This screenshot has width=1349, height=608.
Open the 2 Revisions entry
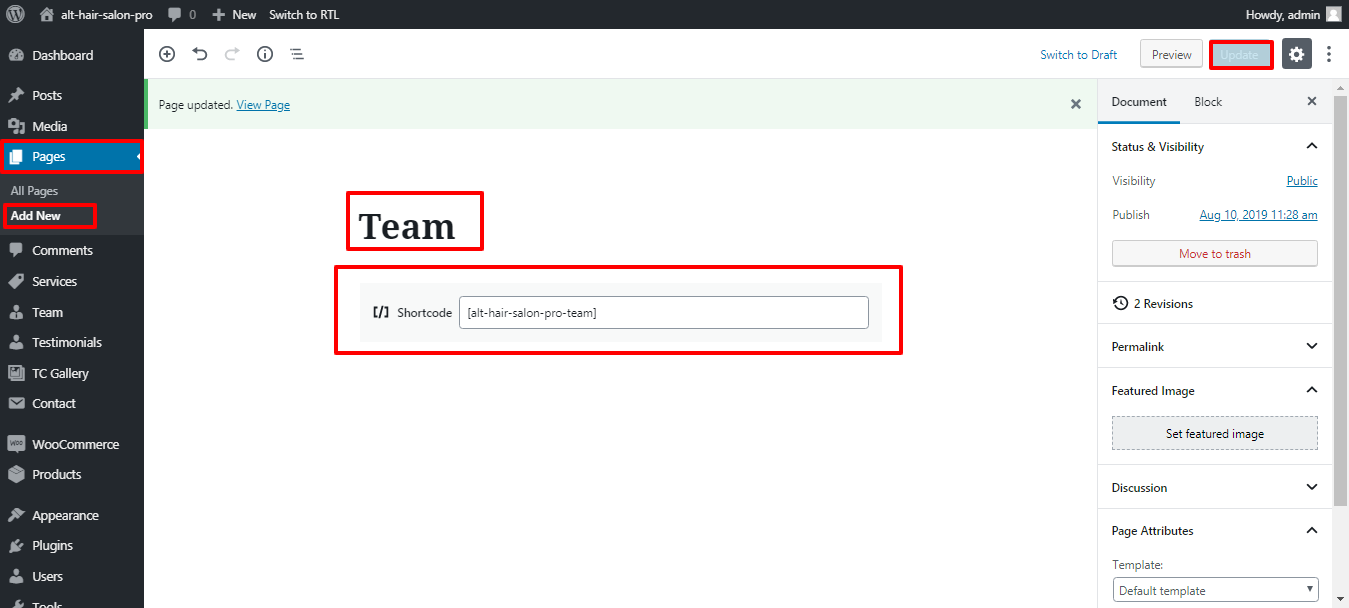(x=1215, y=303)
